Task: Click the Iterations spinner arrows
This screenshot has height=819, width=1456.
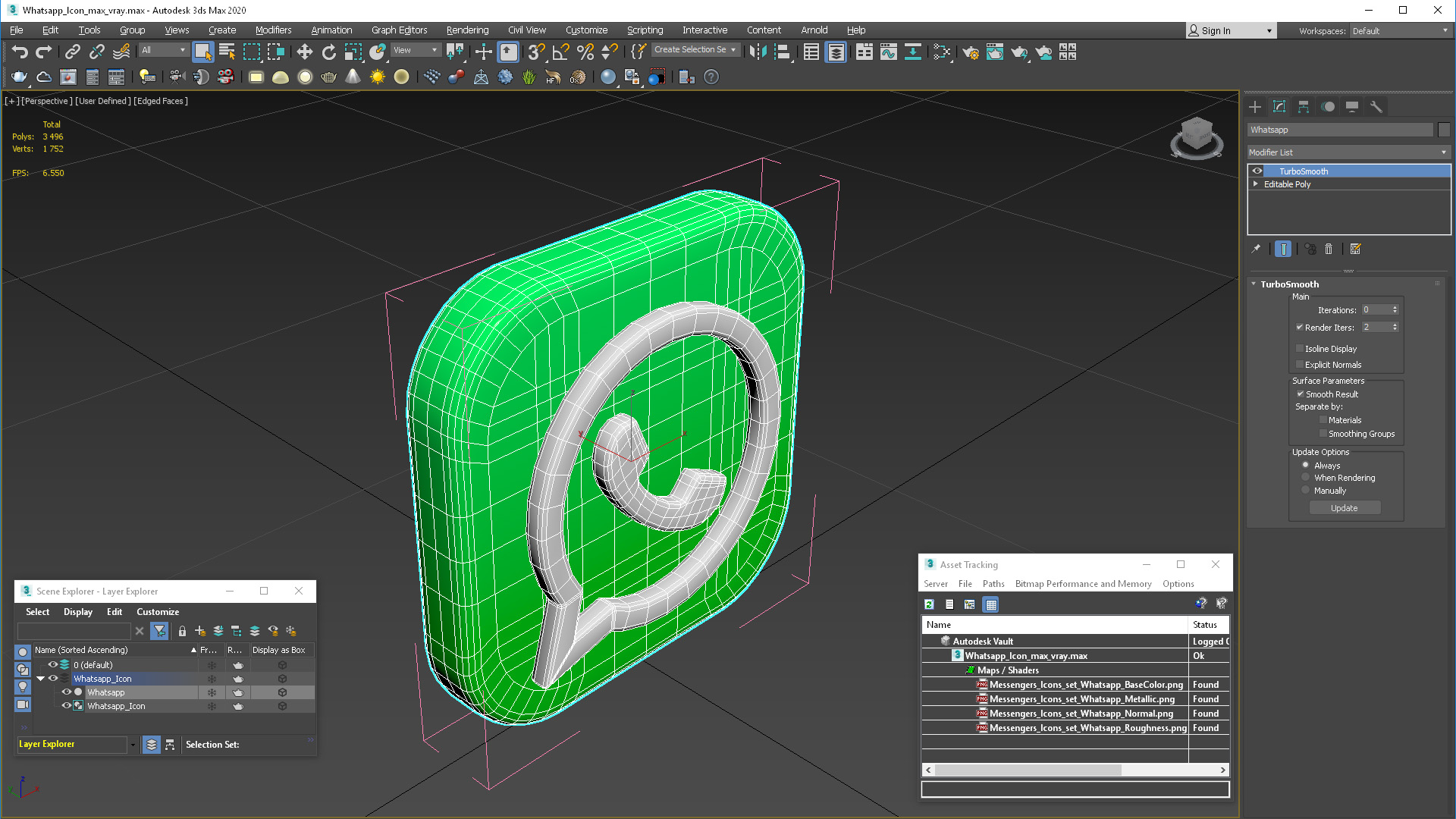Action: (x=1395, y=309)
